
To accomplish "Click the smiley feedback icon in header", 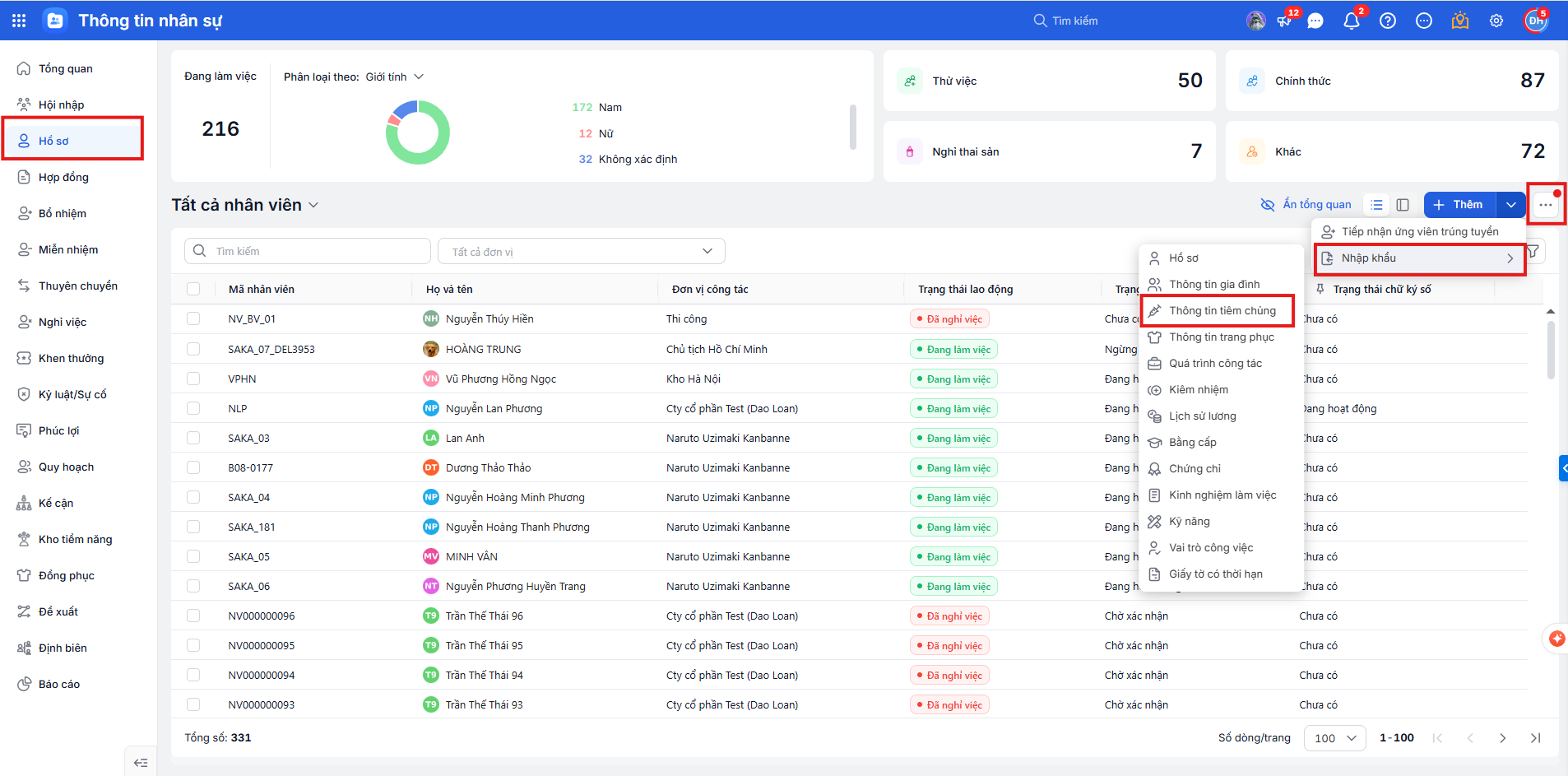I will pyautogui.click(x=1424, y=21).
